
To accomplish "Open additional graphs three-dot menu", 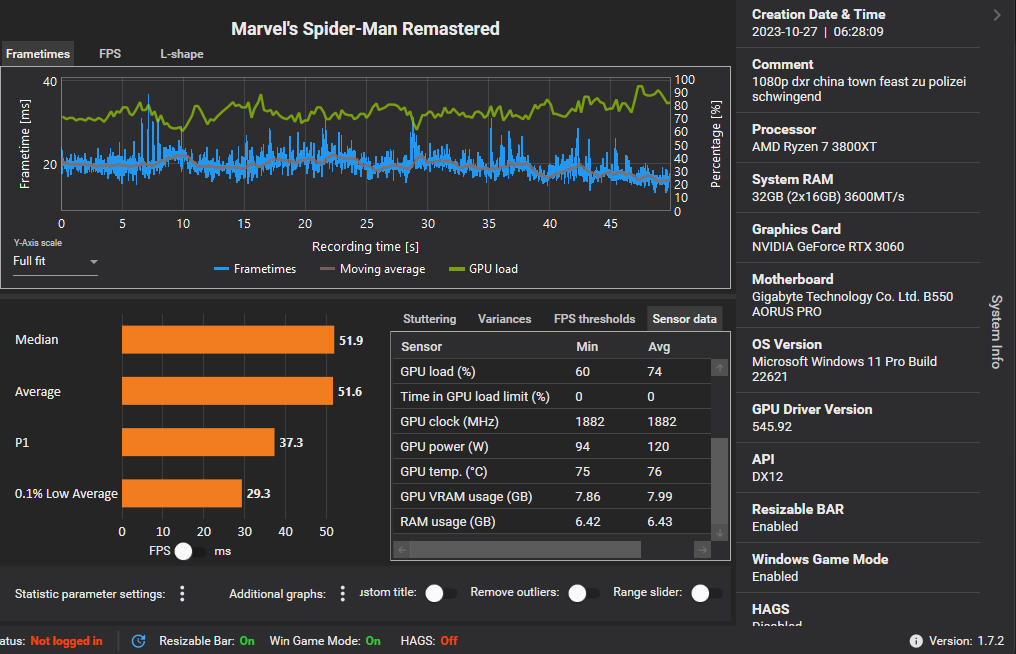I will (343, 594).
